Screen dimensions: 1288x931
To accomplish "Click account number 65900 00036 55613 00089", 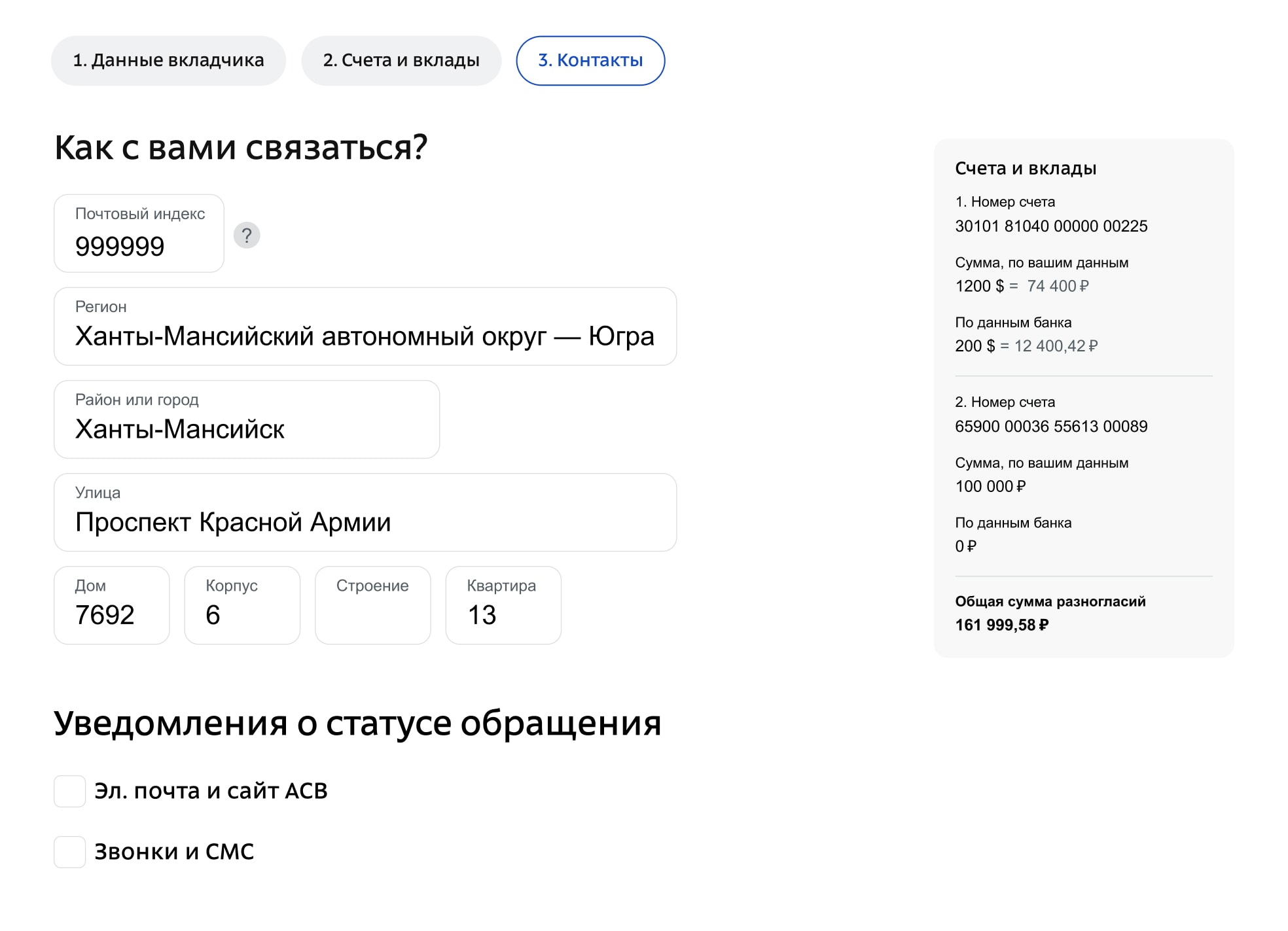I will (1051, 427).
